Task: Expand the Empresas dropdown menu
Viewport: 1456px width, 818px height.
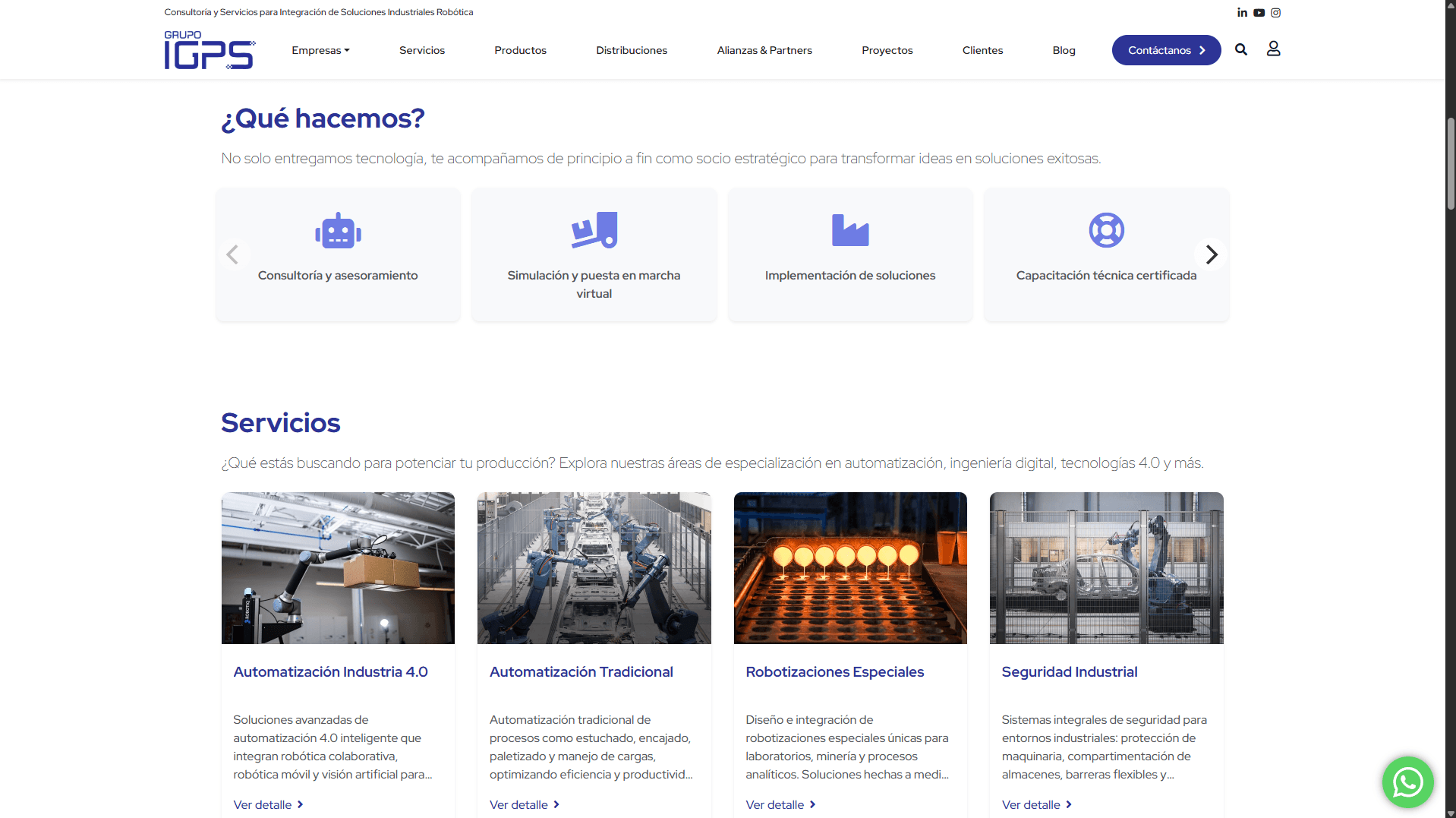Action: tap(320, 50)
